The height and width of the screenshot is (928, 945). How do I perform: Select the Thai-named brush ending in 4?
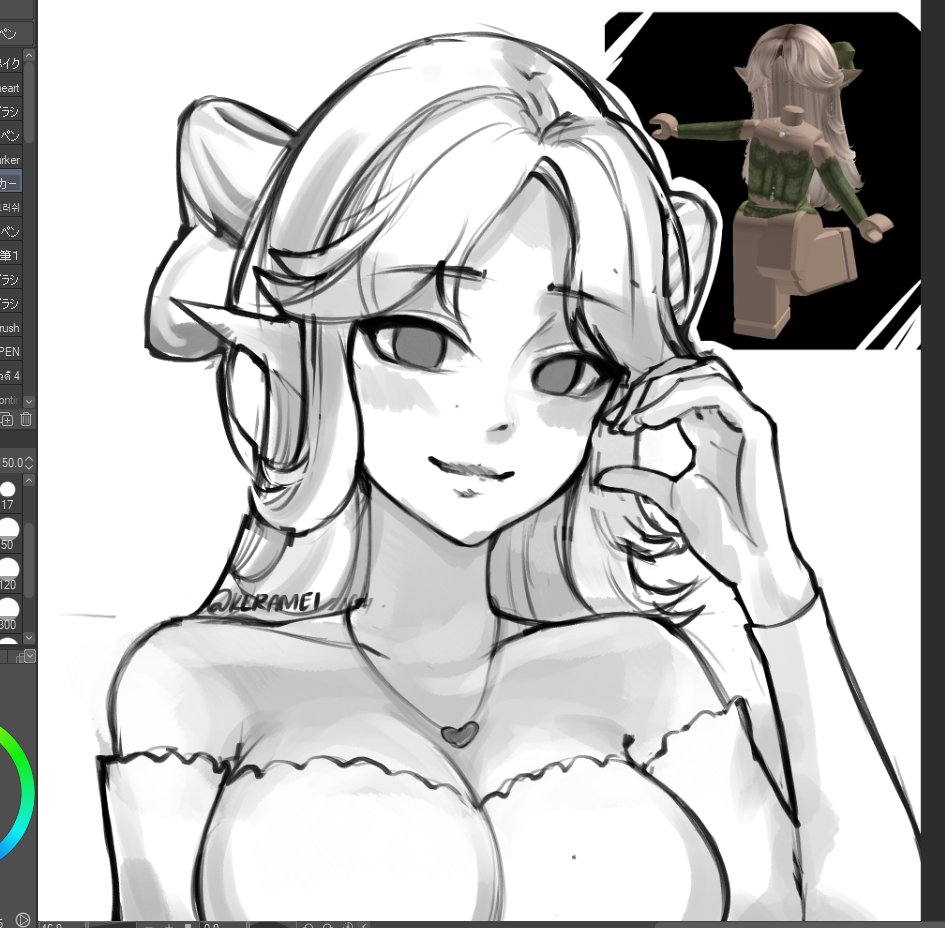point(10,375)
